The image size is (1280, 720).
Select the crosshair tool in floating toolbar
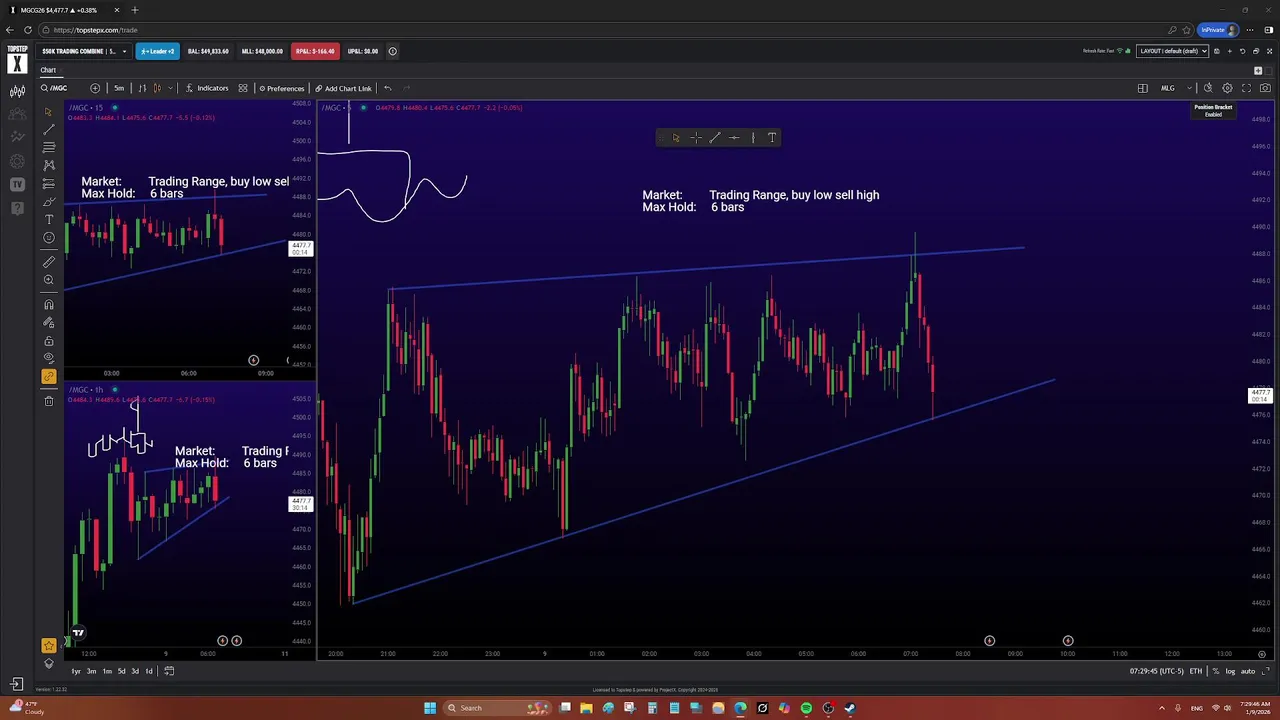[x=695, y=138]
